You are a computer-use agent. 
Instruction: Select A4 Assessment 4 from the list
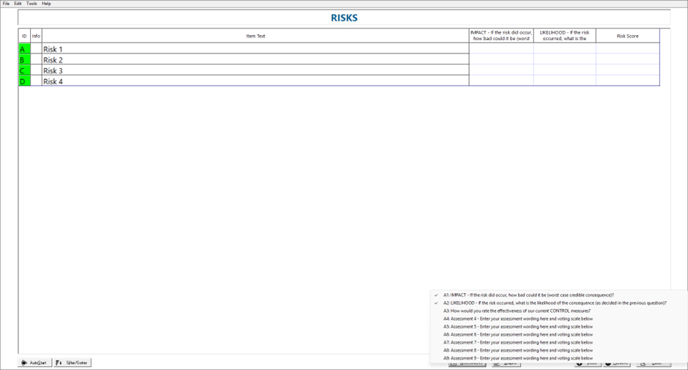[518, 319]
